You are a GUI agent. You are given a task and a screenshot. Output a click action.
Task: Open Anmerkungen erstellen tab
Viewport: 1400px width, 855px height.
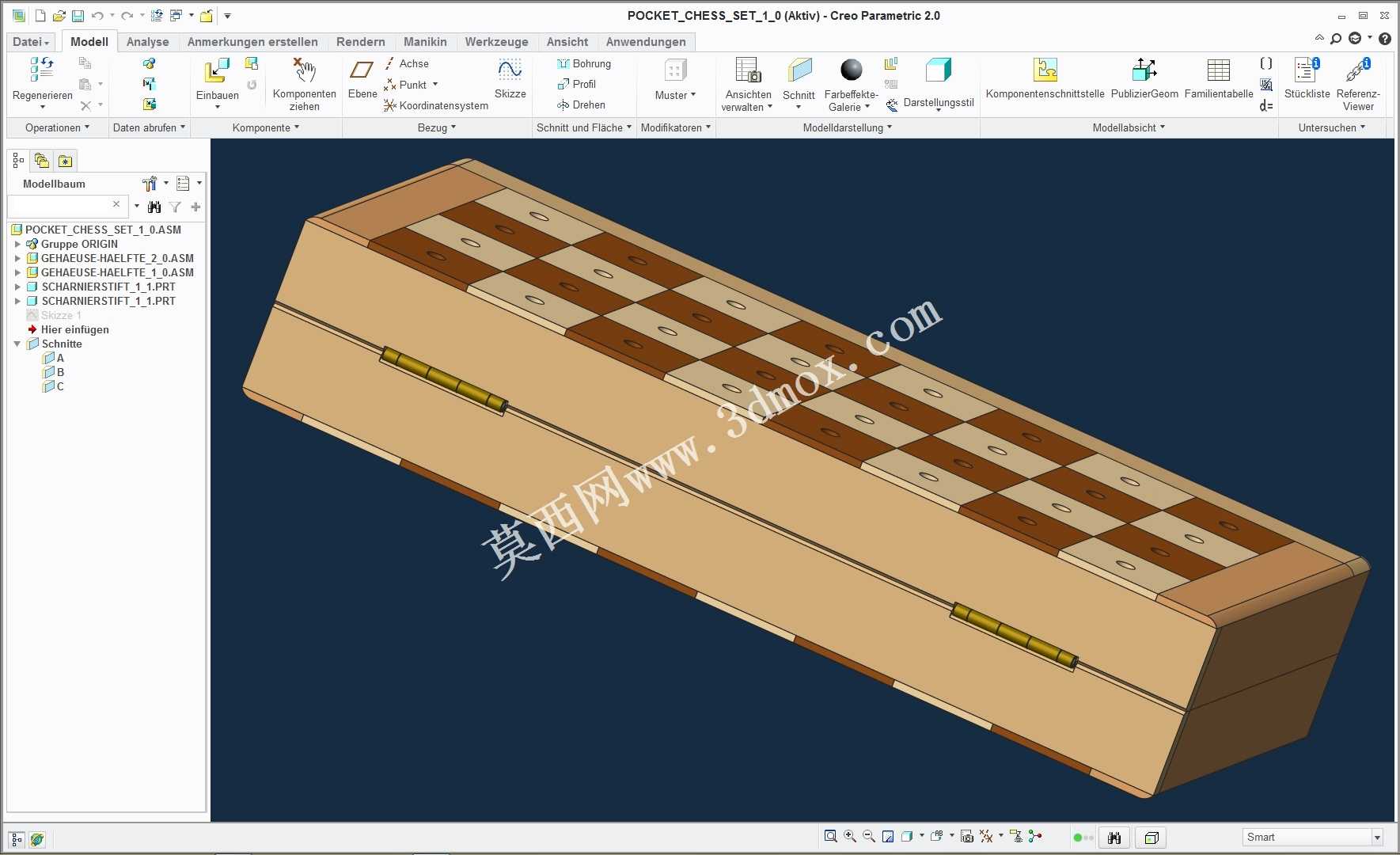point(252,42)
